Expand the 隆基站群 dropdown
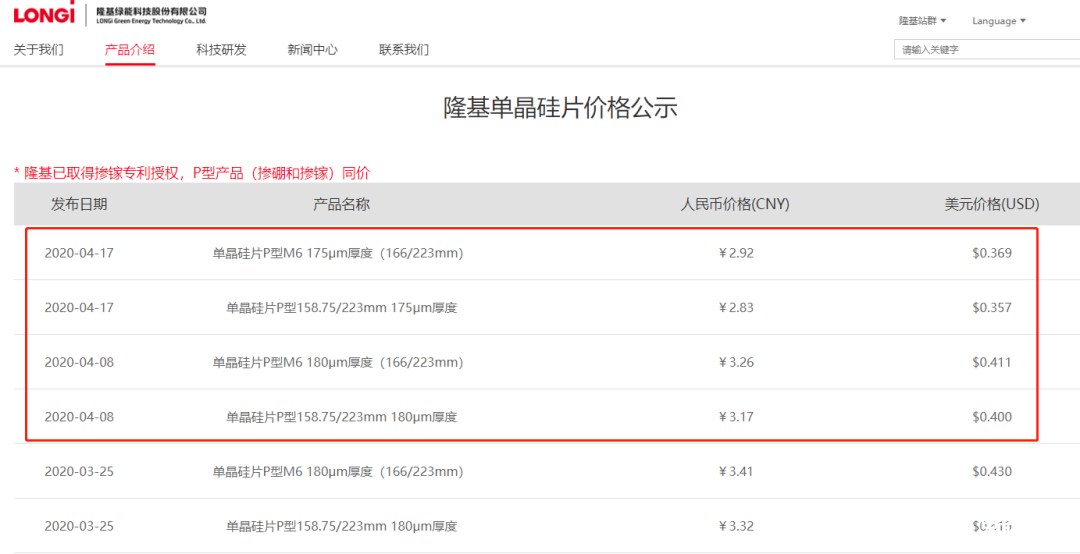 coord(922,21)
